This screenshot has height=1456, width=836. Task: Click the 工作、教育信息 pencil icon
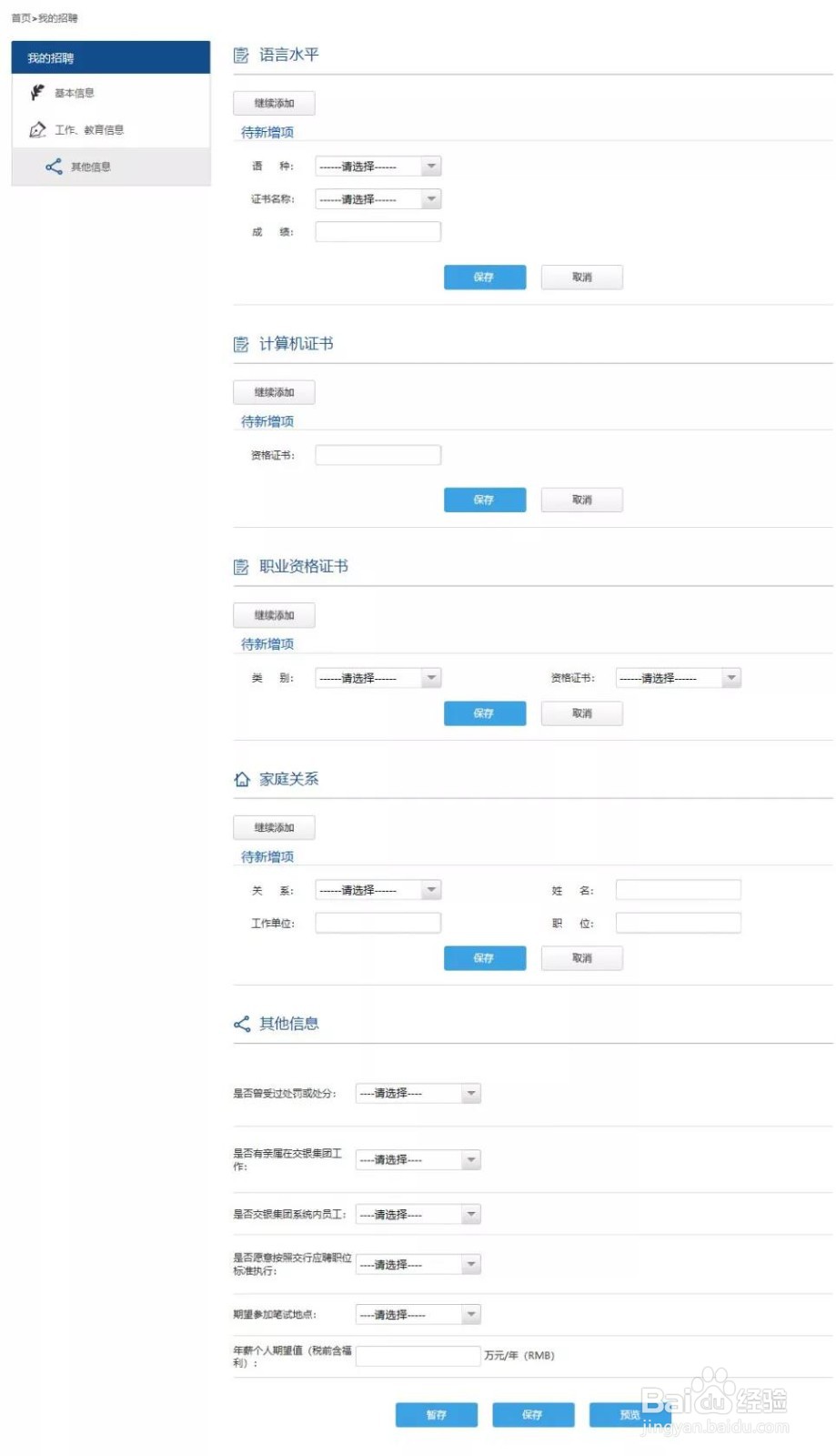pos(37,130)
